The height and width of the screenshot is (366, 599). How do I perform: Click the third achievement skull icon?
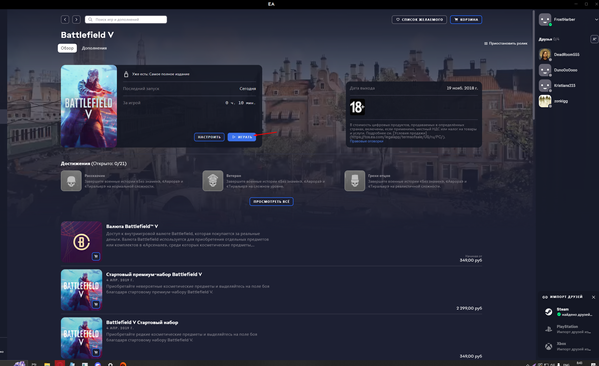click(355, 181)
